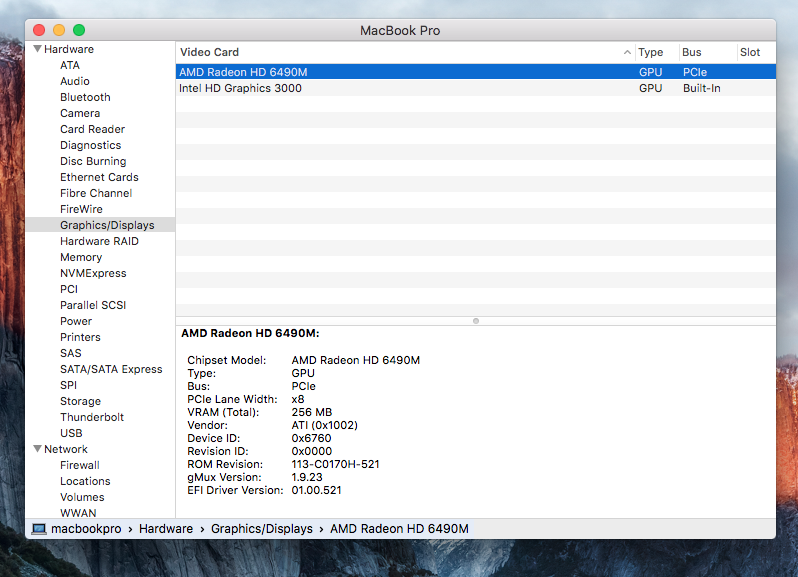The image size is (798, 577).
Task: Click the Chipset Model value text
Action: (x=356, y=360)
